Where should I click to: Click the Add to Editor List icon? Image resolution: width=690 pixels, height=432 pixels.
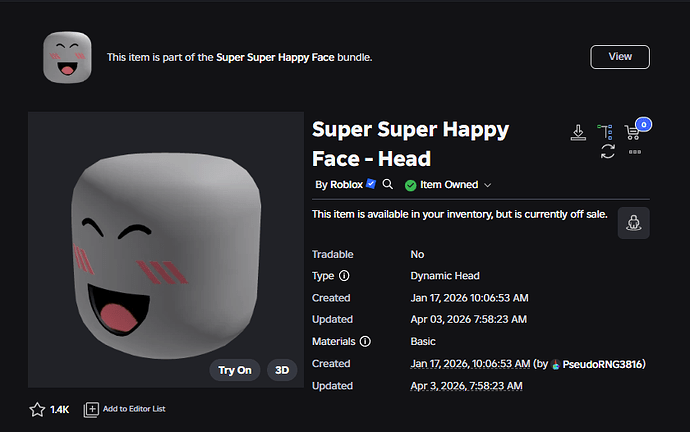91,410
